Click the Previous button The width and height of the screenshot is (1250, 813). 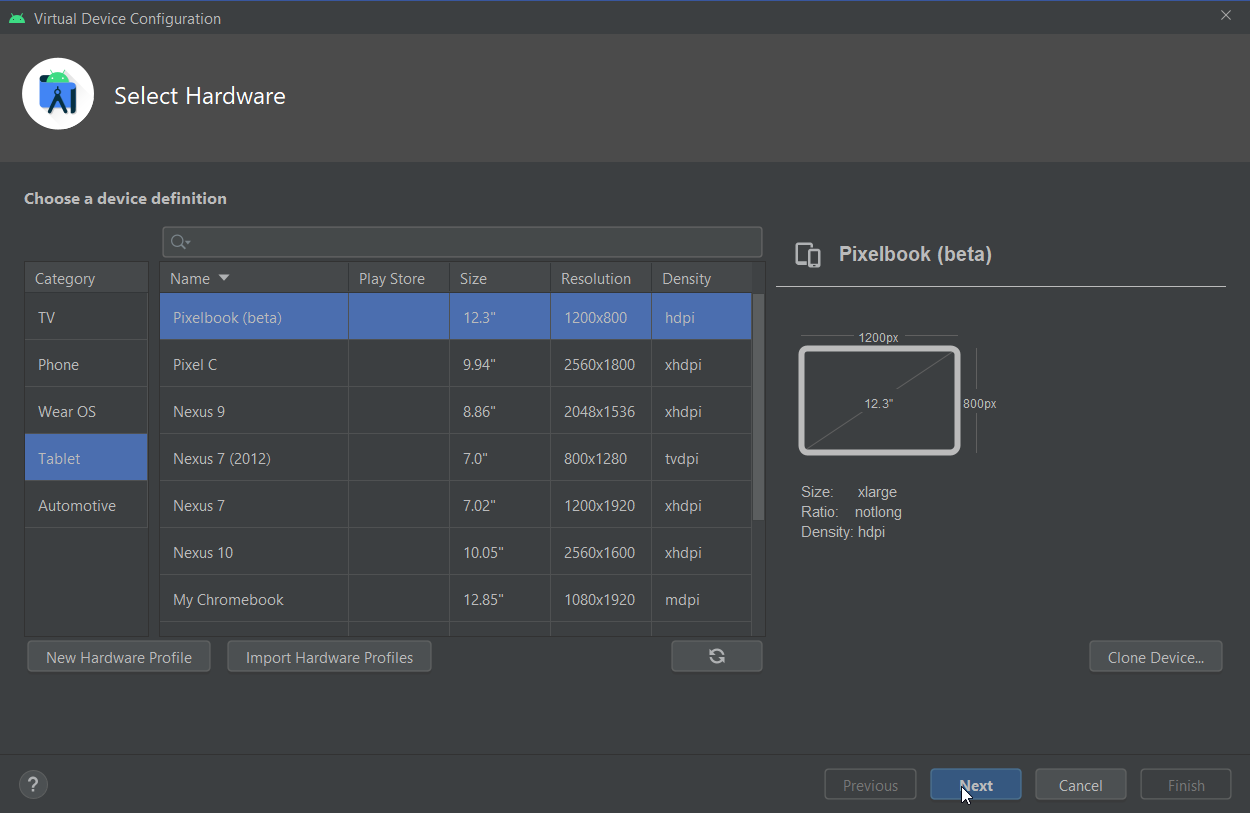870,785
